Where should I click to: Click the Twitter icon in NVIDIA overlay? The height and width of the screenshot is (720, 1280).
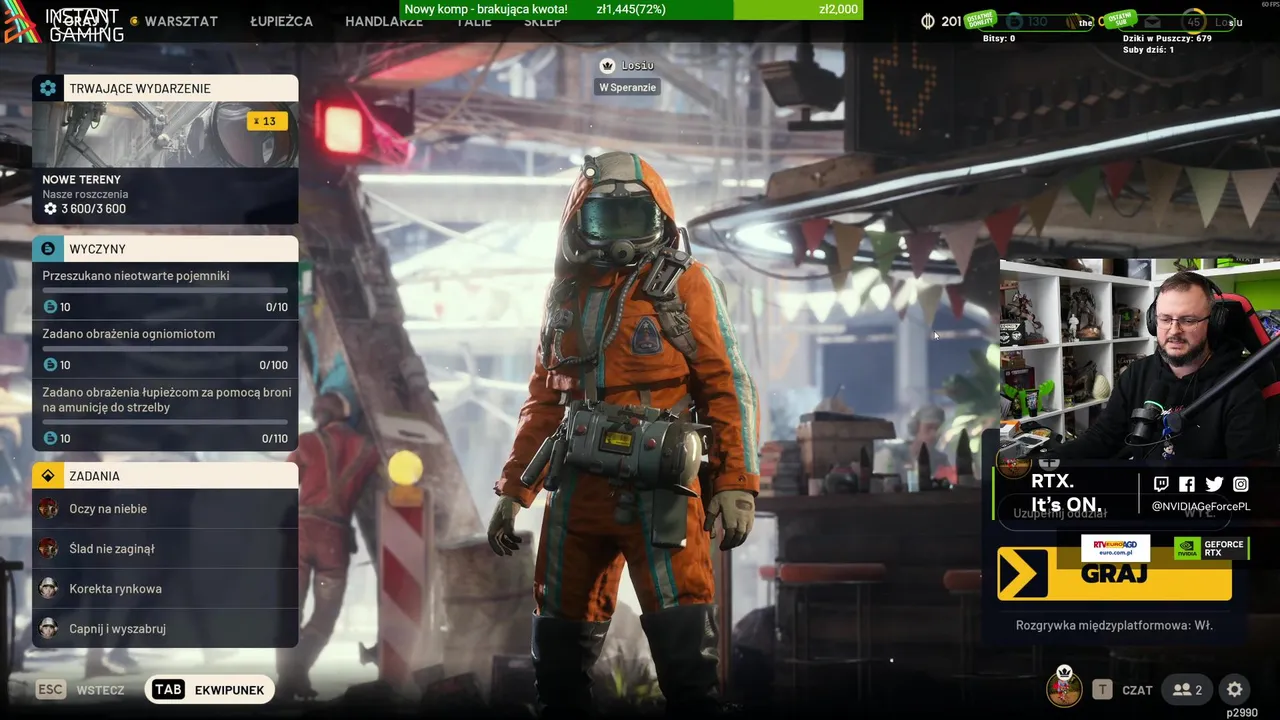pos(1214,484)
